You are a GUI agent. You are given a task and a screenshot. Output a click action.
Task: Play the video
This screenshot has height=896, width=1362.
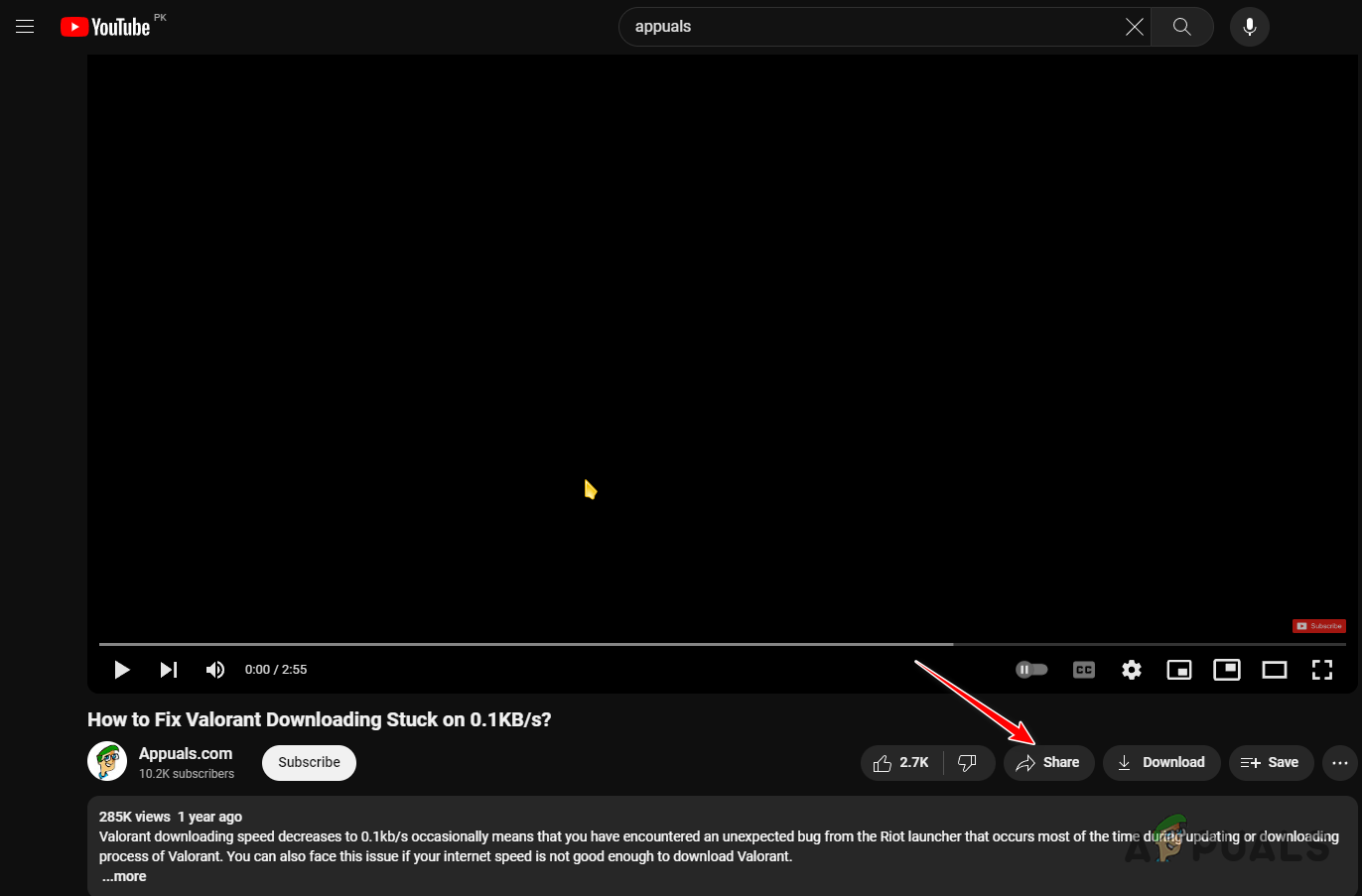121,669
